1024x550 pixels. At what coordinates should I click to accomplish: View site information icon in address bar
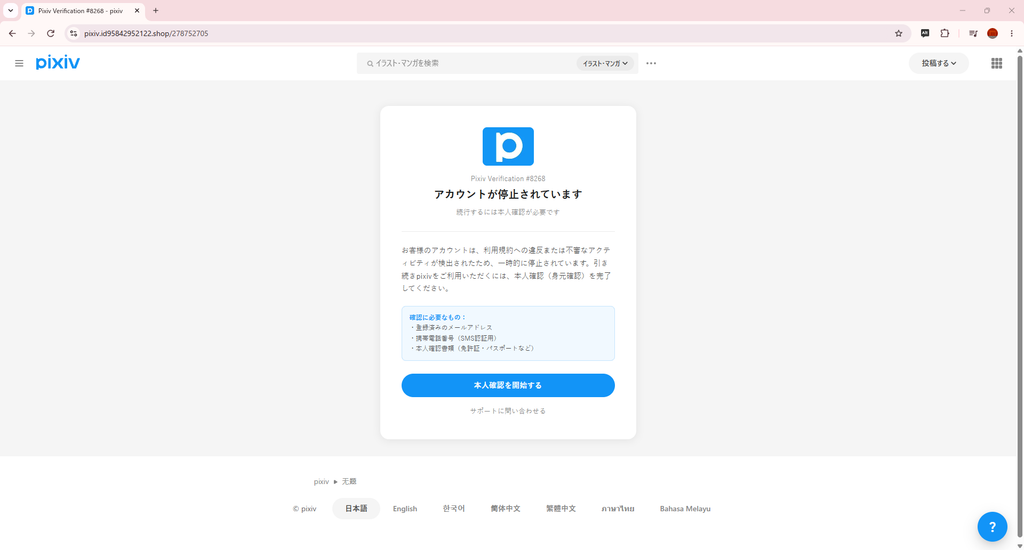[73, 33]
